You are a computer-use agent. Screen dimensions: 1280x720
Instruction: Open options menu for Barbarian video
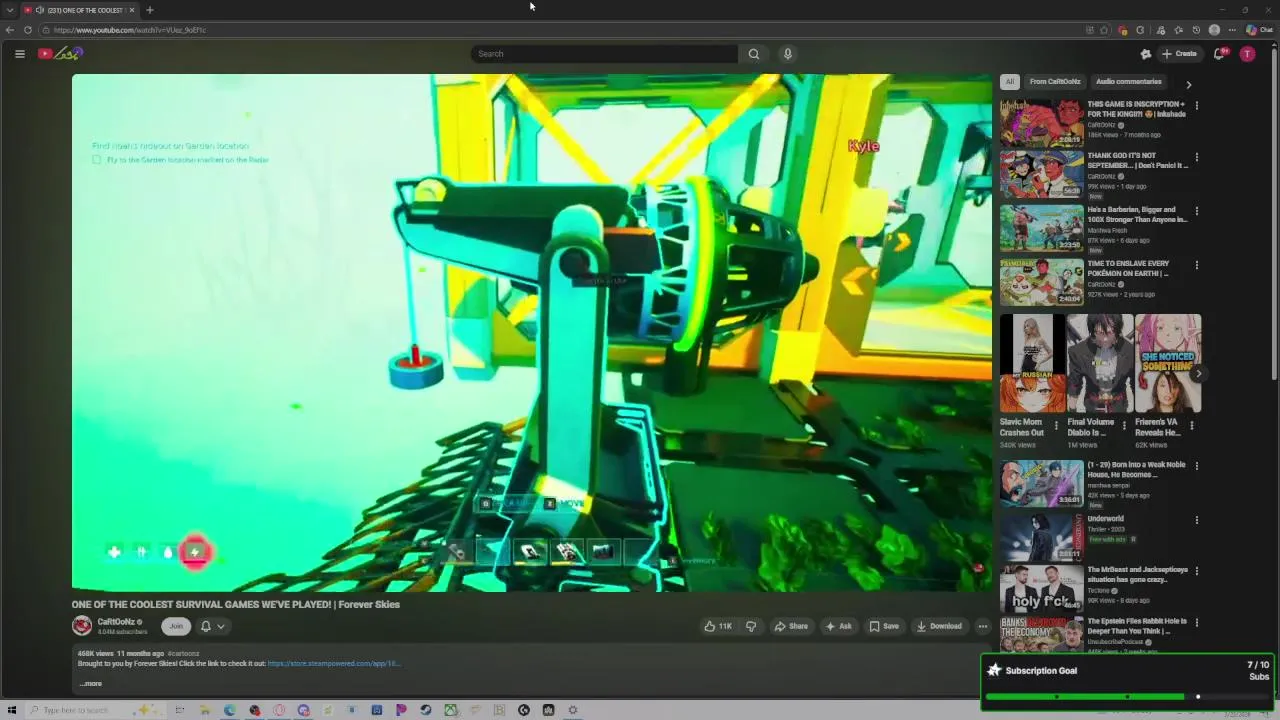[1196, 211]
